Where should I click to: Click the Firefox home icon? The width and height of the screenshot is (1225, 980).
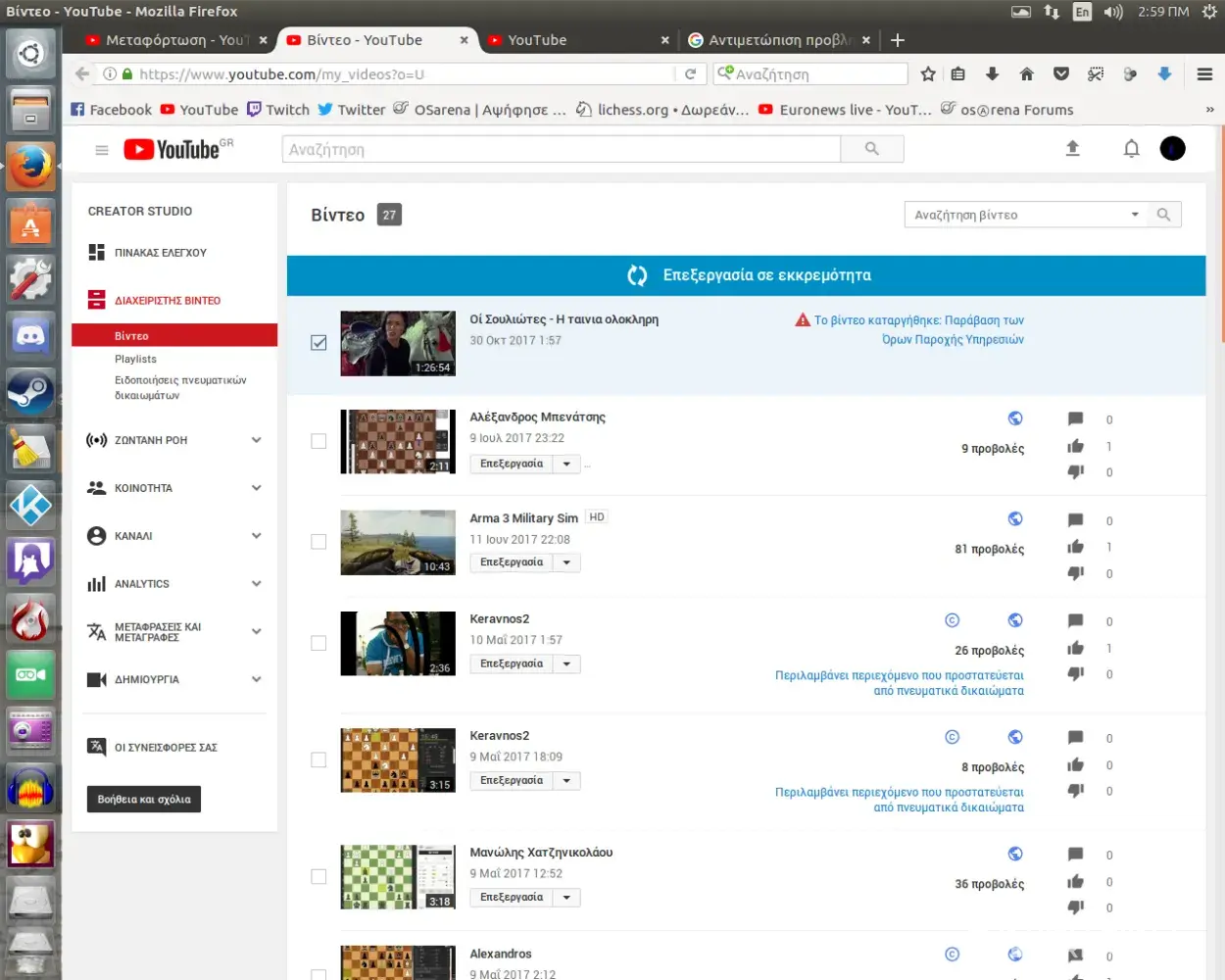coord(1026,74)
